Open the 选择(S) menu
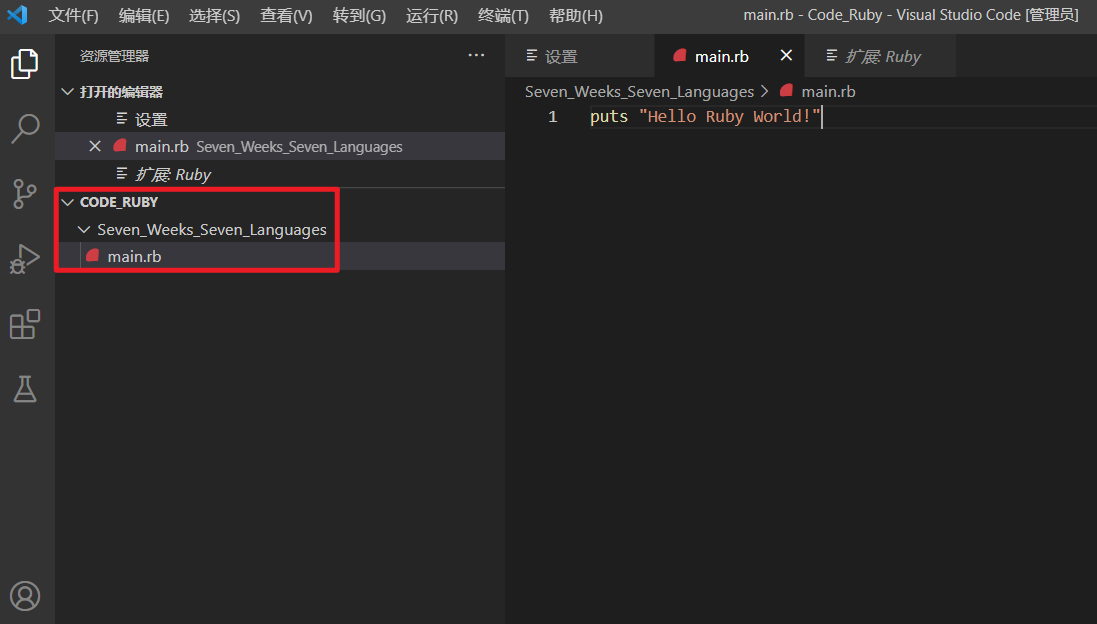 pos(215,15)
